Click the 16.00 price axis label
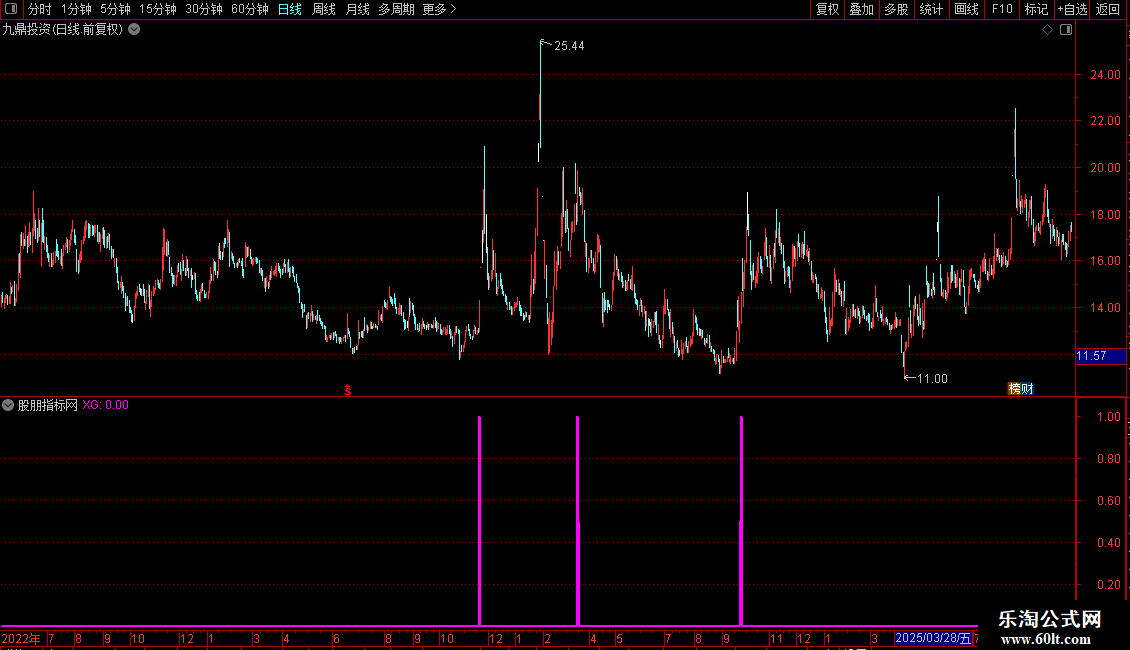The height and width of the screenshot is (650, 1130). coord(1105,261)
